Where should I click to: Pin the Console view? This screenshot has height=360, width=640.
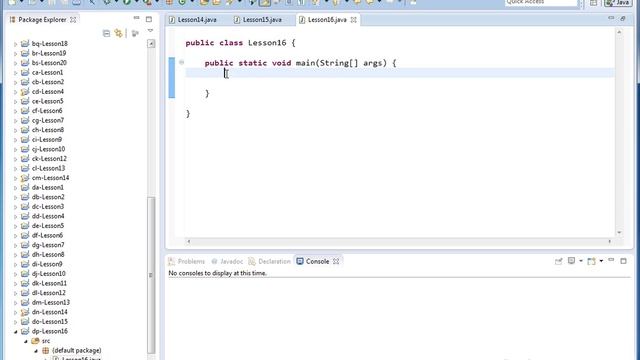558,261
